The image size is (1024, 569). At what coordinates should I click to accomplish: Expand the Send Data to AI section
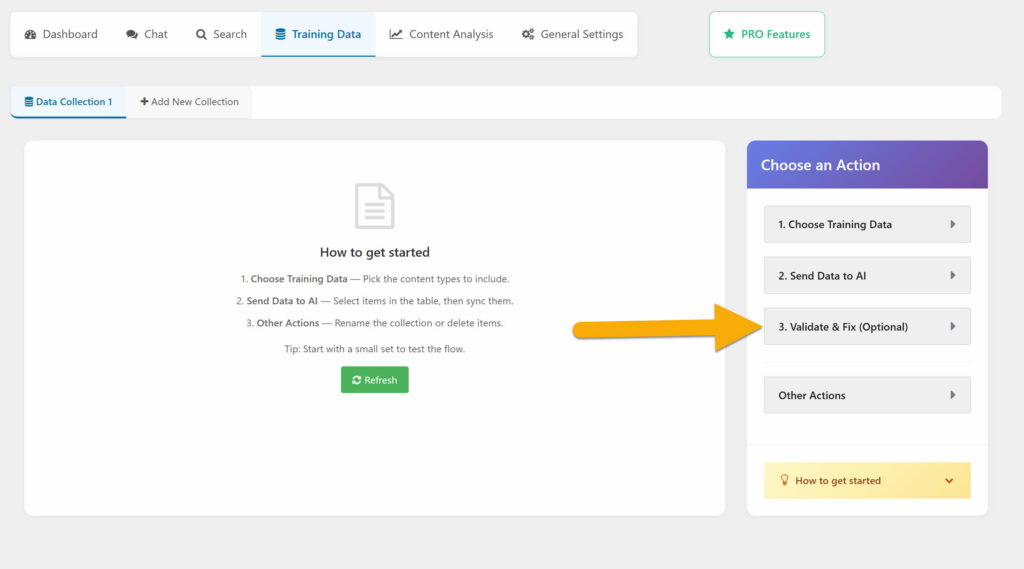(x=866, y=275)
